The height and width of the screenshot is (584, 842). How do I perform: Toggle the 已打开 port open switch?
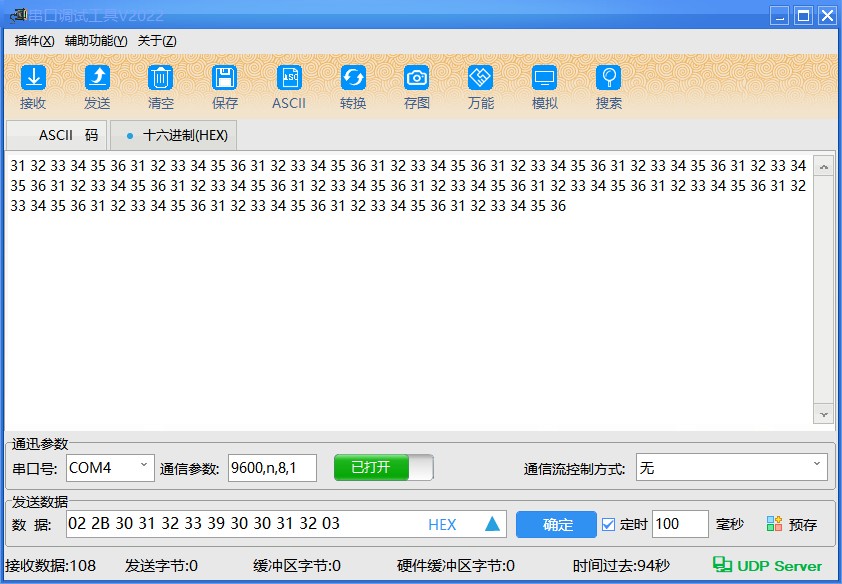click(x=383, y=468)
